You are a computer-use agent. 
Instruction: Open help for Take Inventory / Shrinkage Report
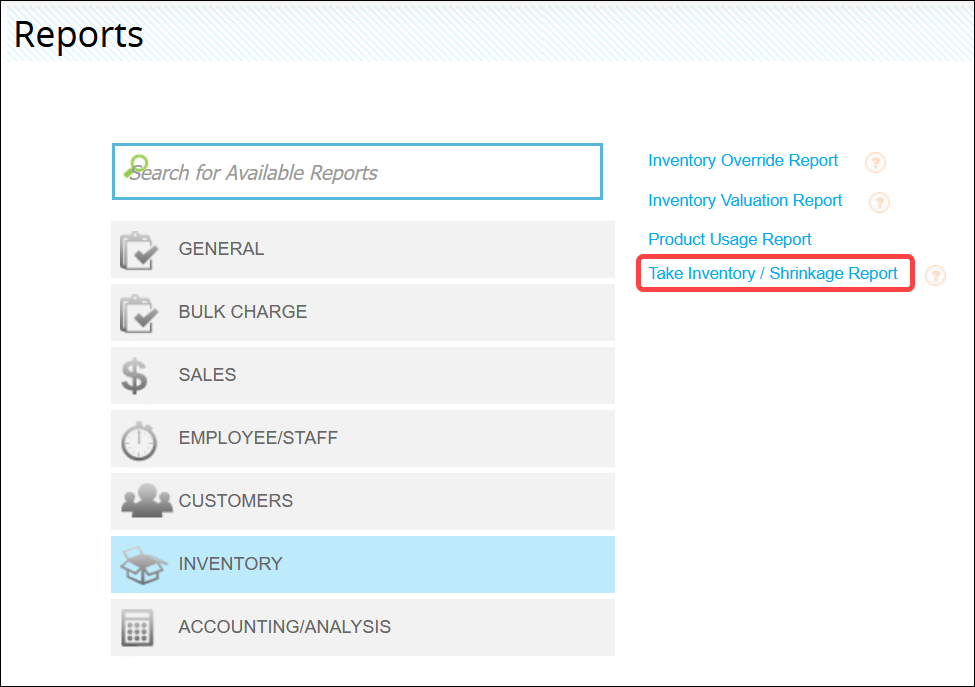pos(935,275)
